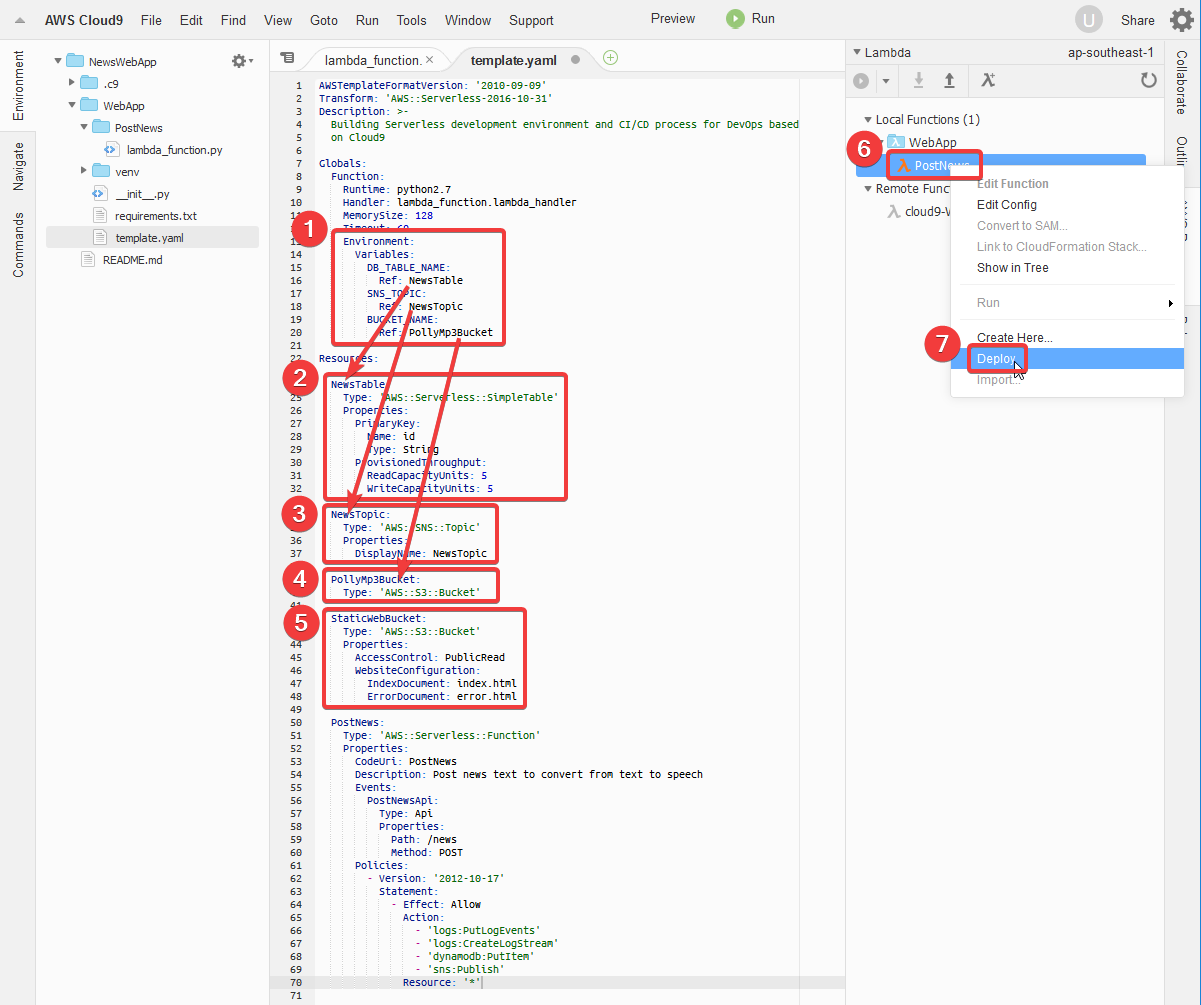Open the Window menu
Screen dimensions: 1201x1005
click(x=468, y=20)
